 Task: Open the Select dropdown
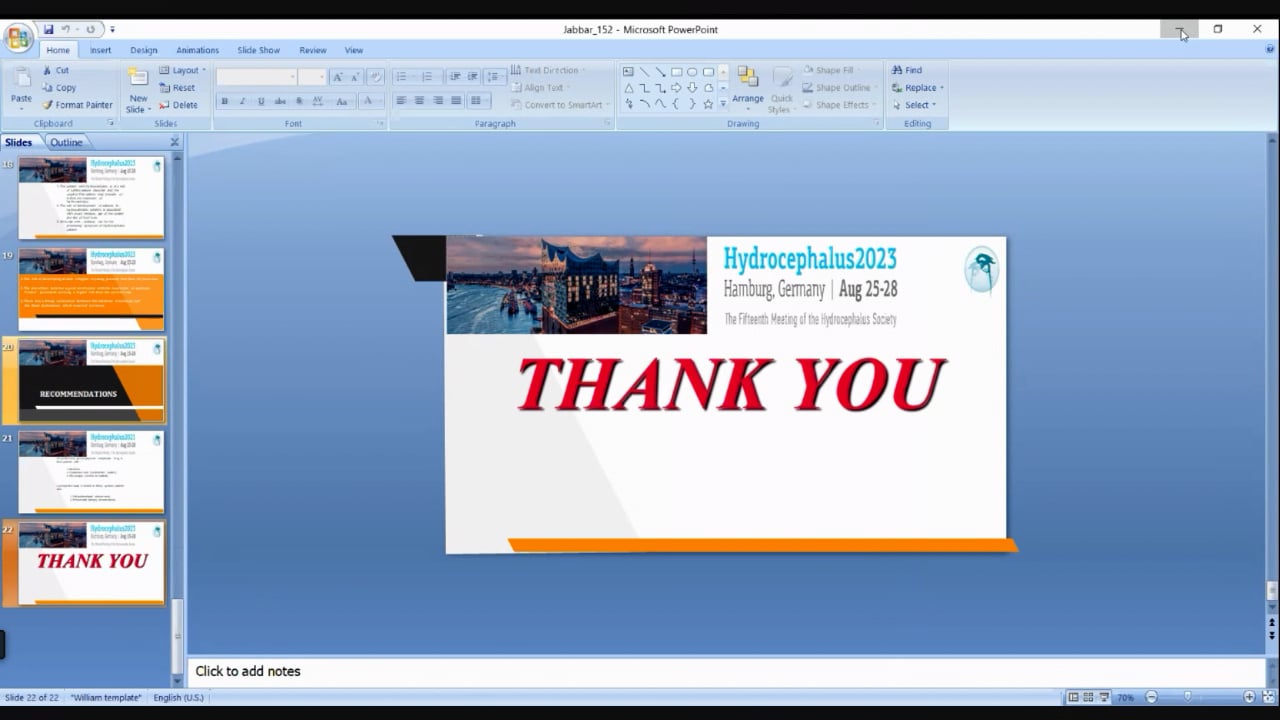(914, 105)
